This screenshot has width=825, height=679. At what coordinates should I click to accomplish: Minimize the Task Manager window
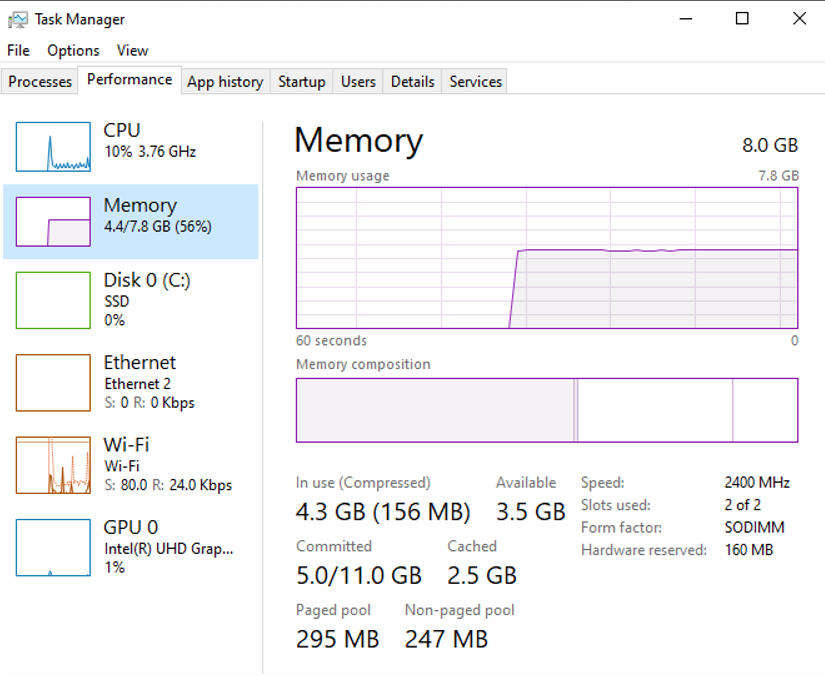(686, 18)
